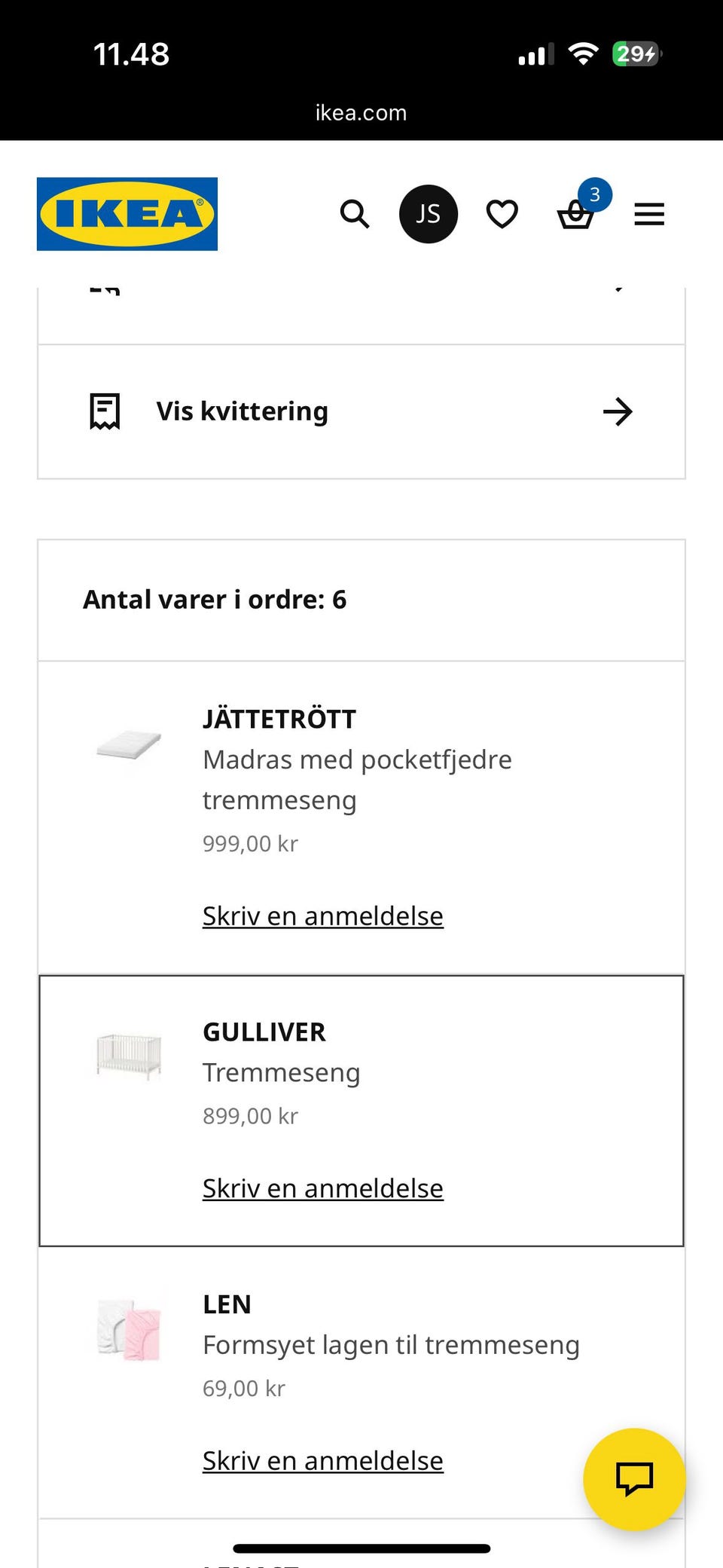Screen dimensions: 723x1568
Task: Open the wishlist heart icon
Action: click(x=501, y=214)
